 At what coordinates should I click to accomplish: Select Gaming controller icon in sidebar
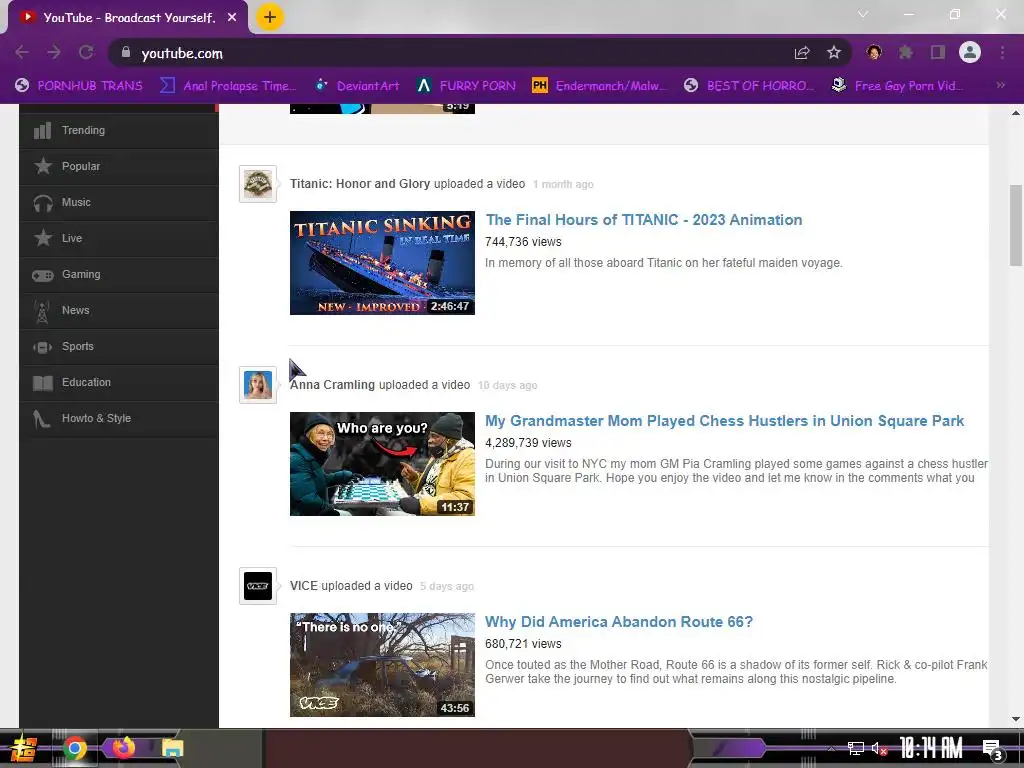click(43, 275)
